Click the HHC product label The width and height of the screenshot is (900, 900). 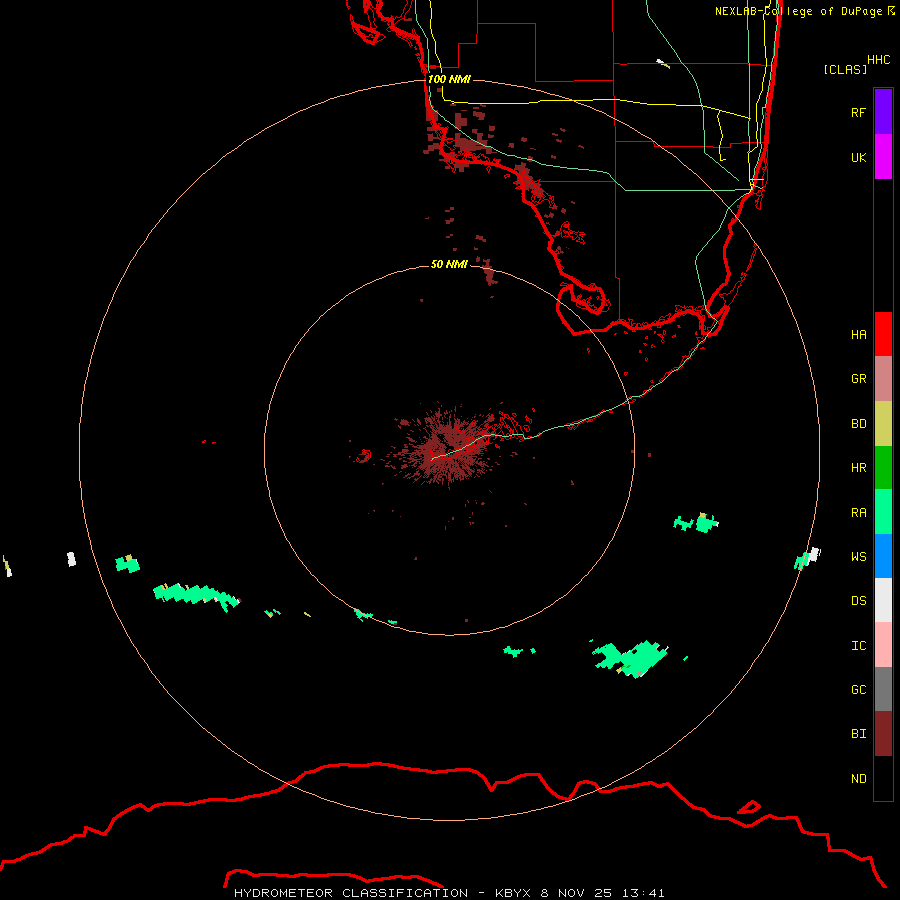[878, 60]
